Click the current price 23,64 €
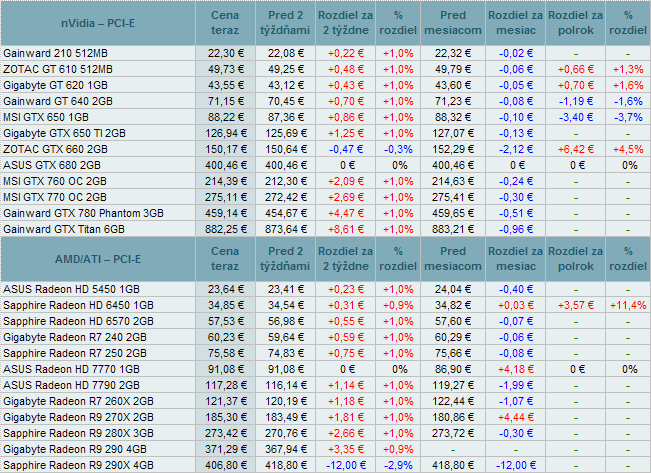Screen dimensions: 651x473 point(226,289)
